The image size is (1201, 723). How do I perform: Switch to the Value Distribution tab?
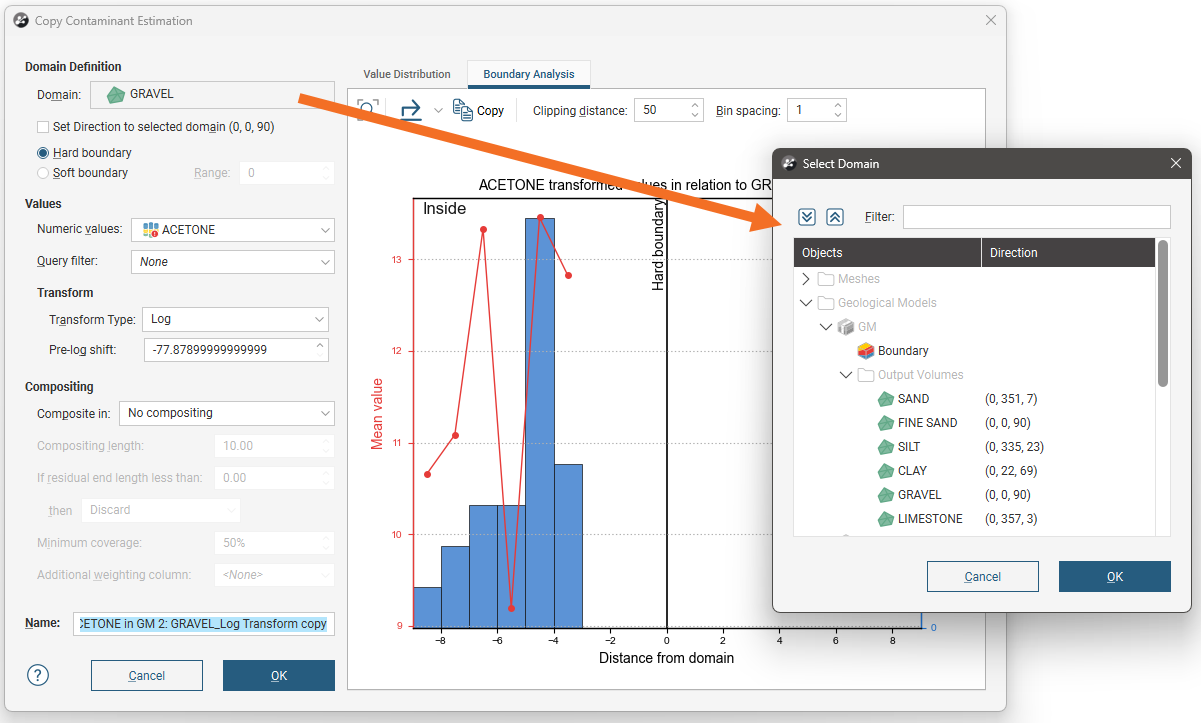pos(406,74)
